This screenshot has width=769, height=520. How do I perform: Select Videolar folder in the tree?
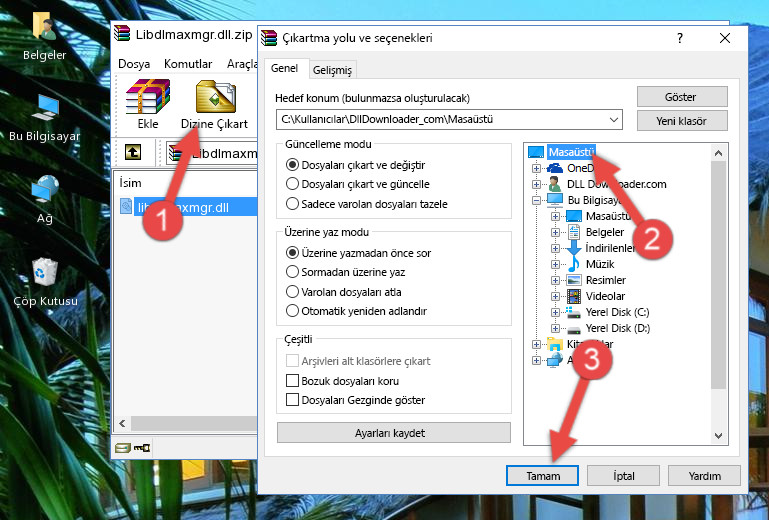point(605,296)
